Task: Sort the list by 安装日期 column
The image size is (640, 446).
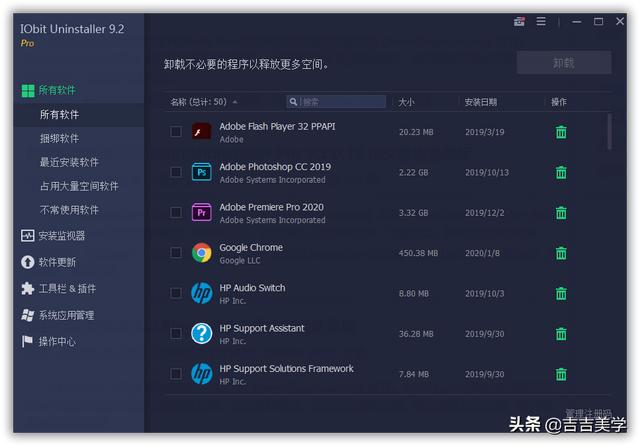Action: [480, 102]
